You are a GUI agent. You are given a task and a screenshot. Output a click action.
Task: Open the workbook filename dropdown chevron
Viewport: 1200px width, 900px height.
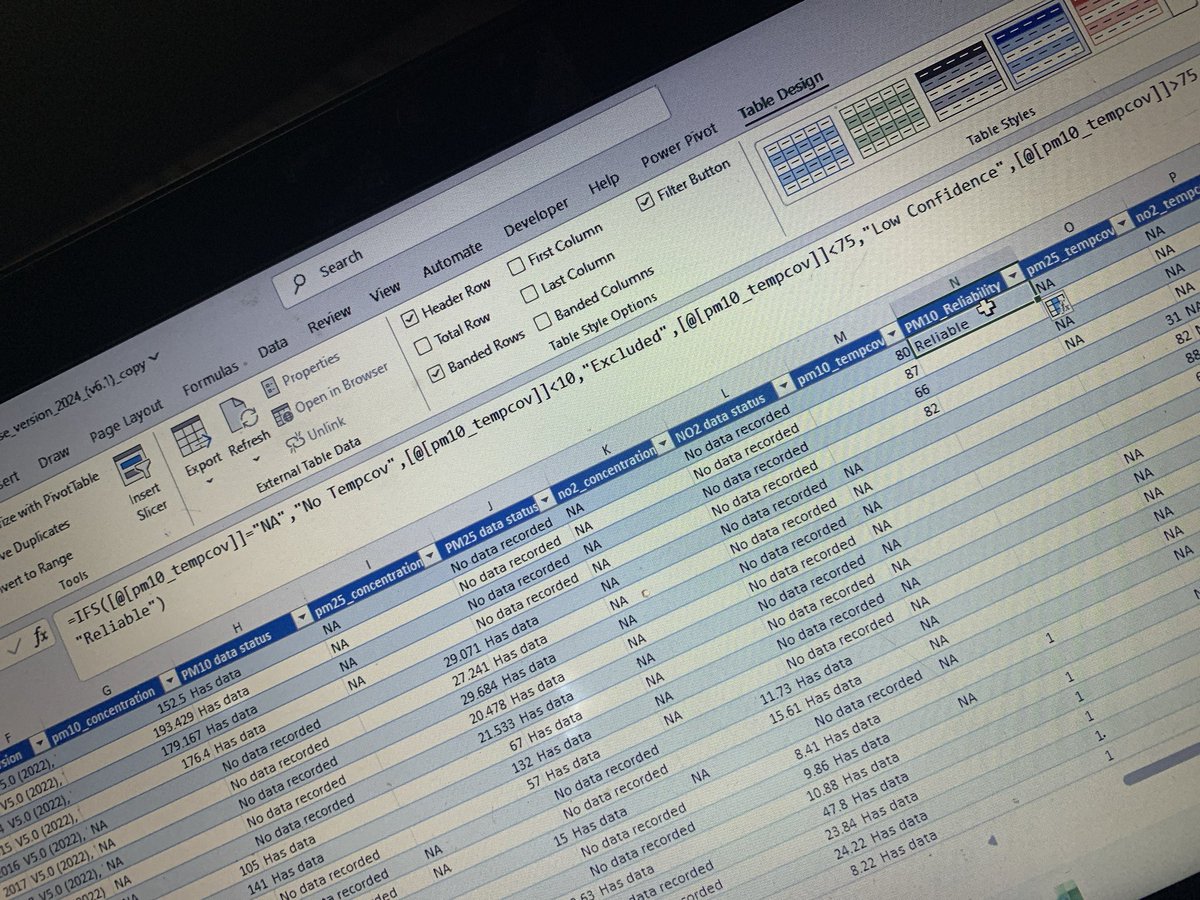[x=153, y=358]
